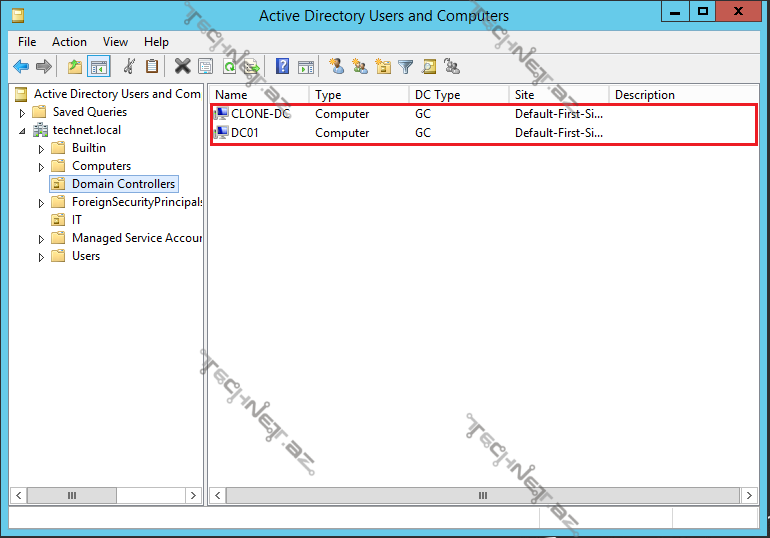Click the Delete X toolbar icon

[182, 67]
